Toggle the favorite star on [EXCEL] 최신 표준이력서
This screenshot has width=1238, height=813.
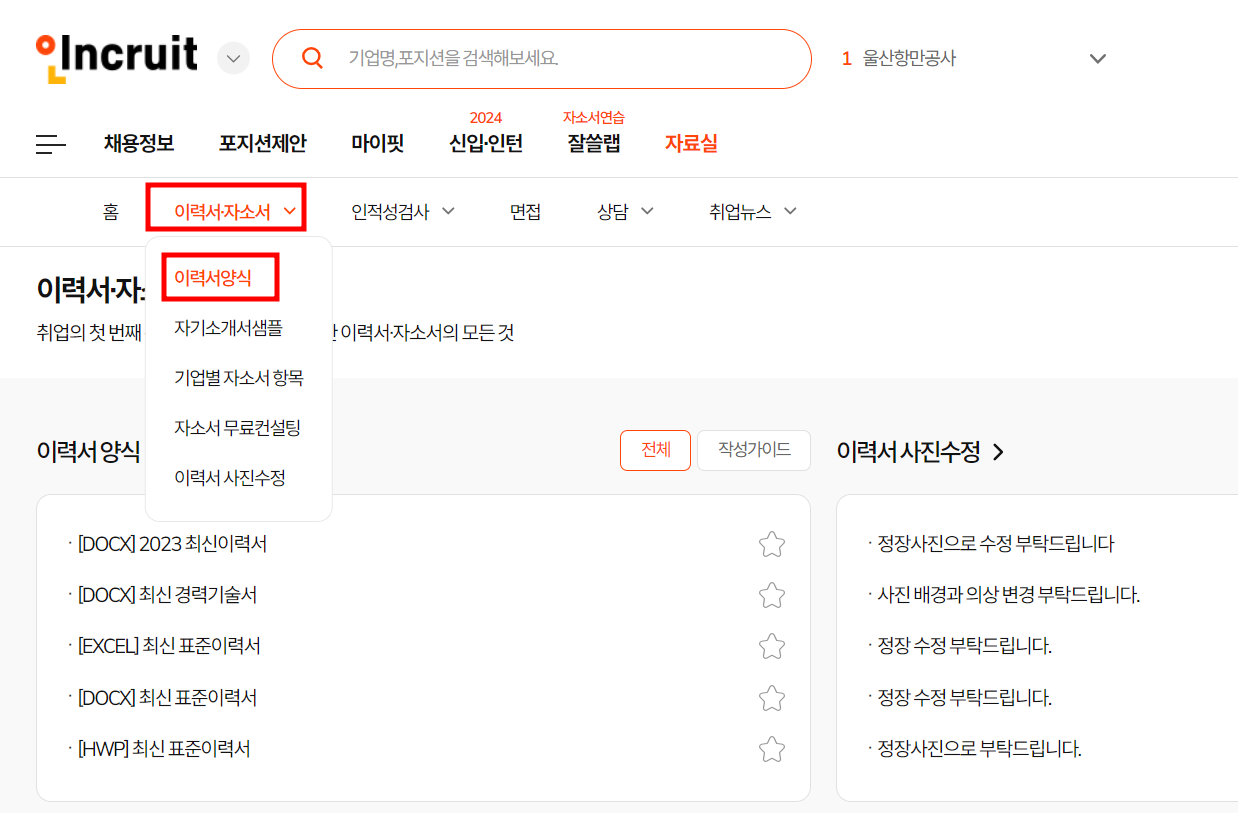tap(771, 646)
